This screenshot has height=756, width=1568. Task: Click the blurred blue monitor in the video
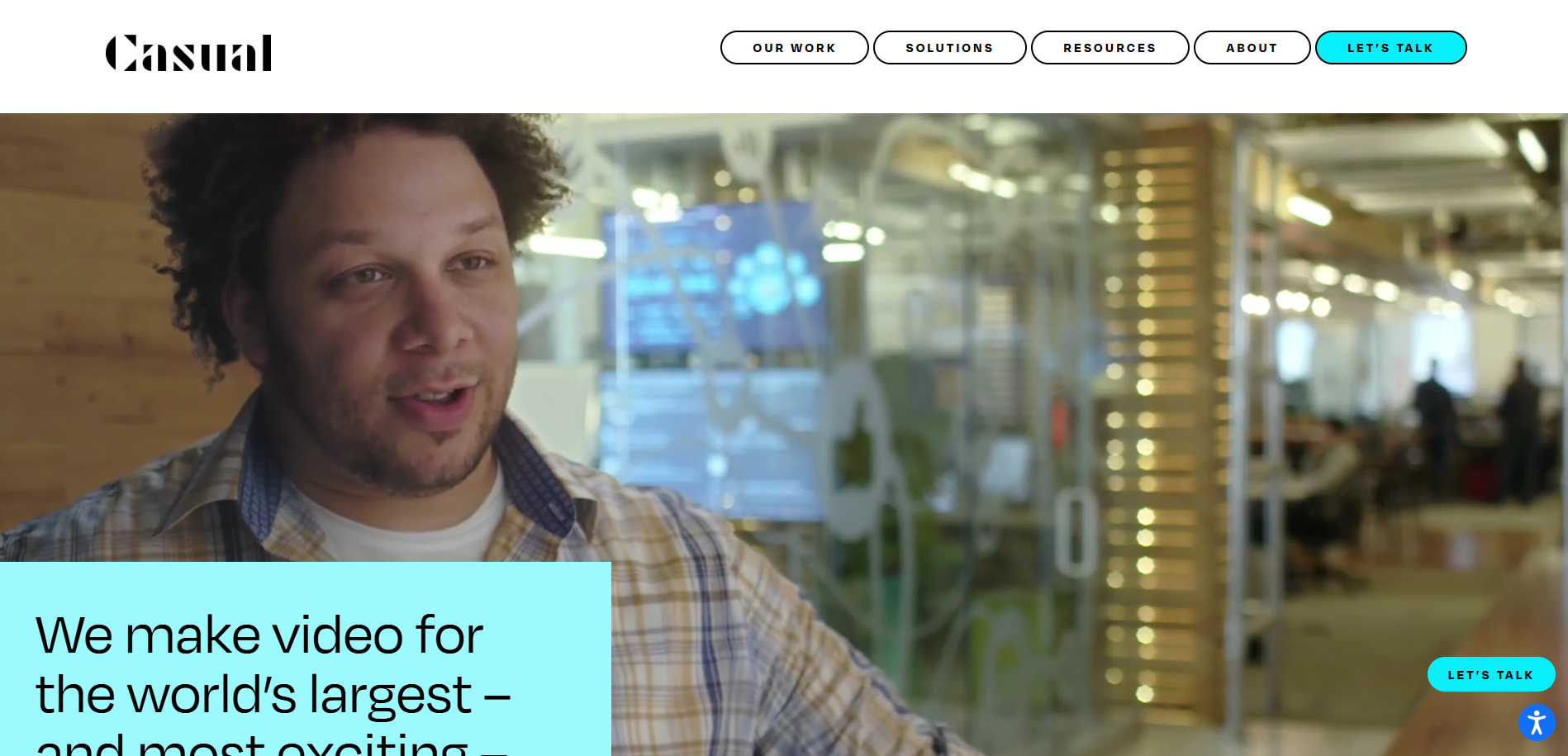715,277
